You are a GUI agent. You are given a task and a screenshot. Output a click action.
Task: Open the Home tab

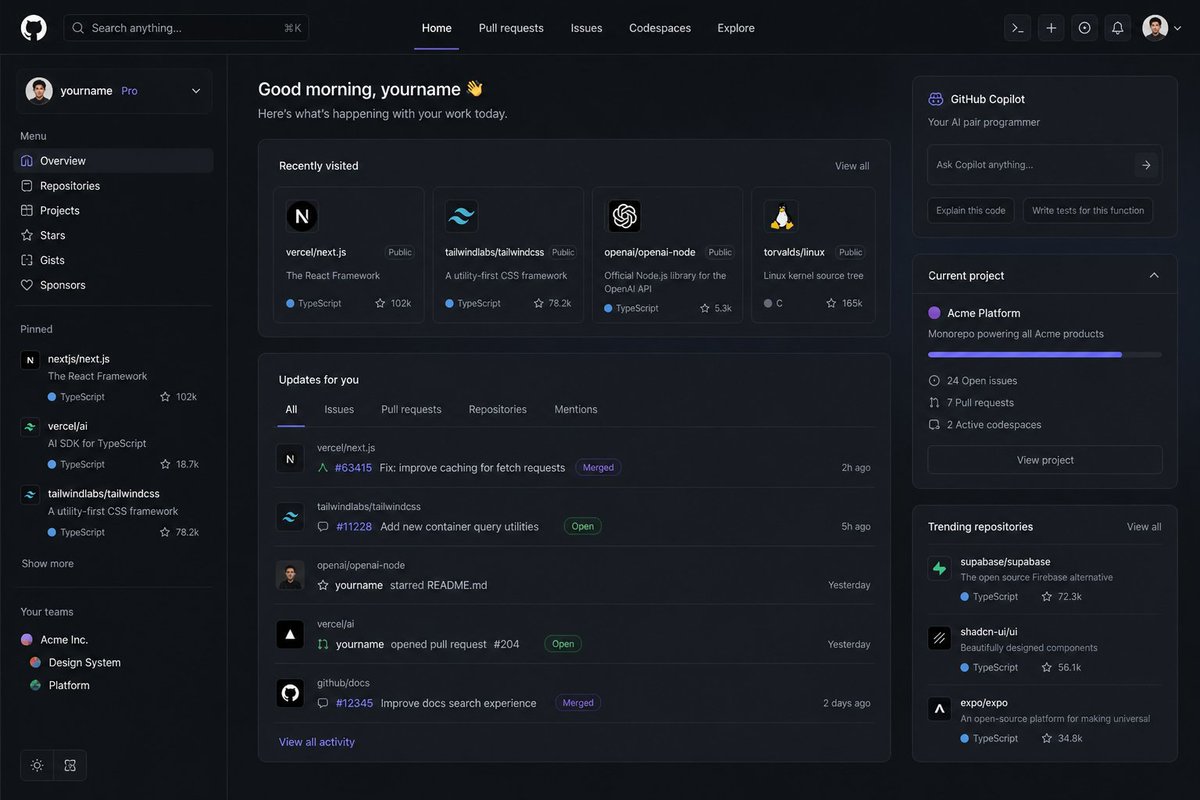pyautogui.click(x=436, y=28)
